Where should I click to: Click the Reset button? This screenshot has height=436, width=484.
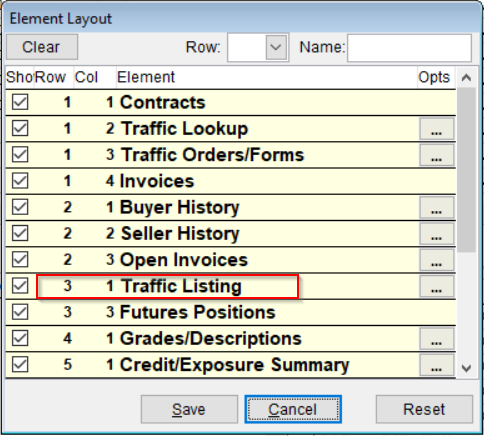click(x=424, y=409)
